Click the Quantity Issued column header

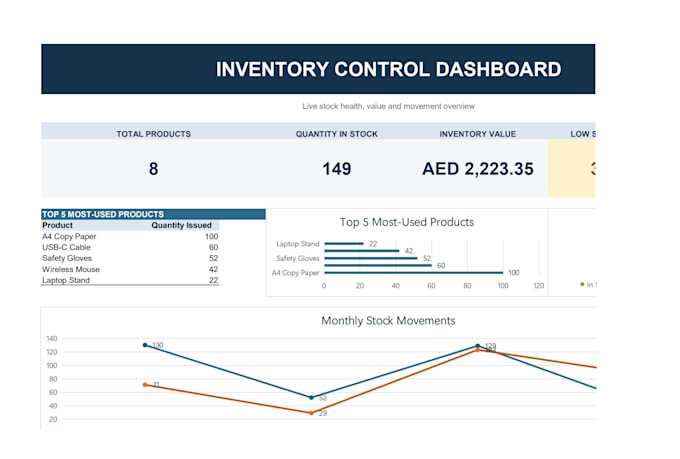pyautogui.click(x=181, y=225)
